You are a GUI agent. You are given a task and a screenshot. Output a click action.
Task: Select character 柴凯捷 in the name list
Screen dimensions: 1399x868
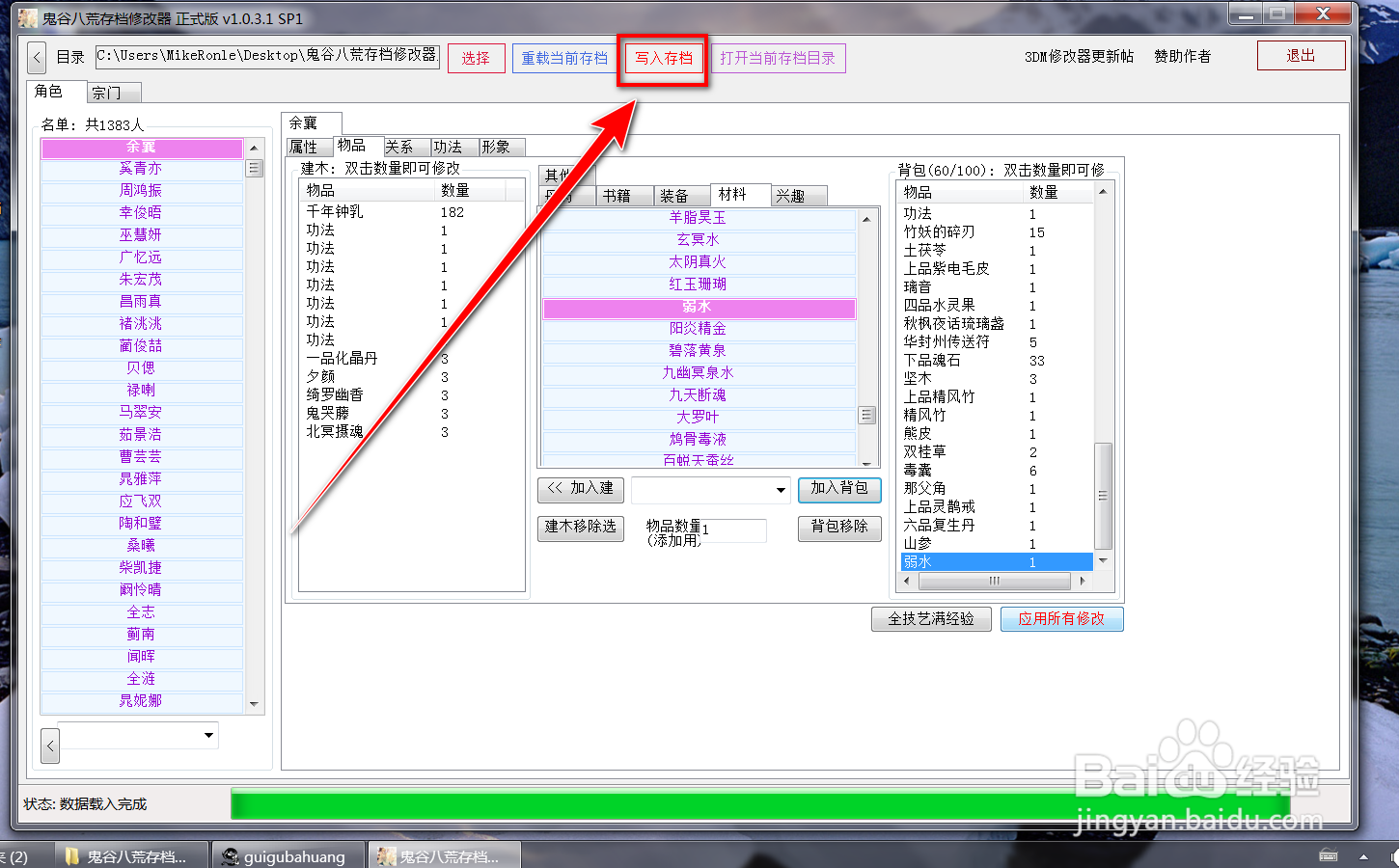(x=141, y=568)
